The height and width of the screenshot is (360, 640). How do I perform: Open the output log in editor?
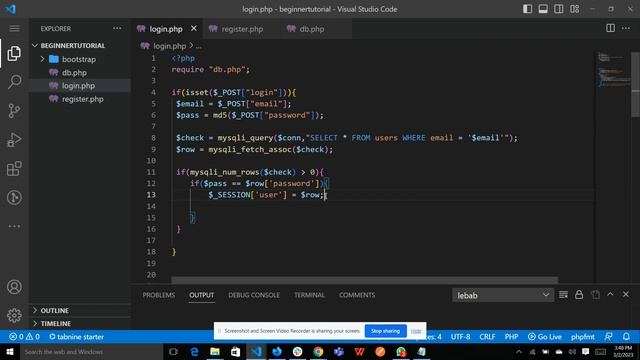click(x=595, y=295)
